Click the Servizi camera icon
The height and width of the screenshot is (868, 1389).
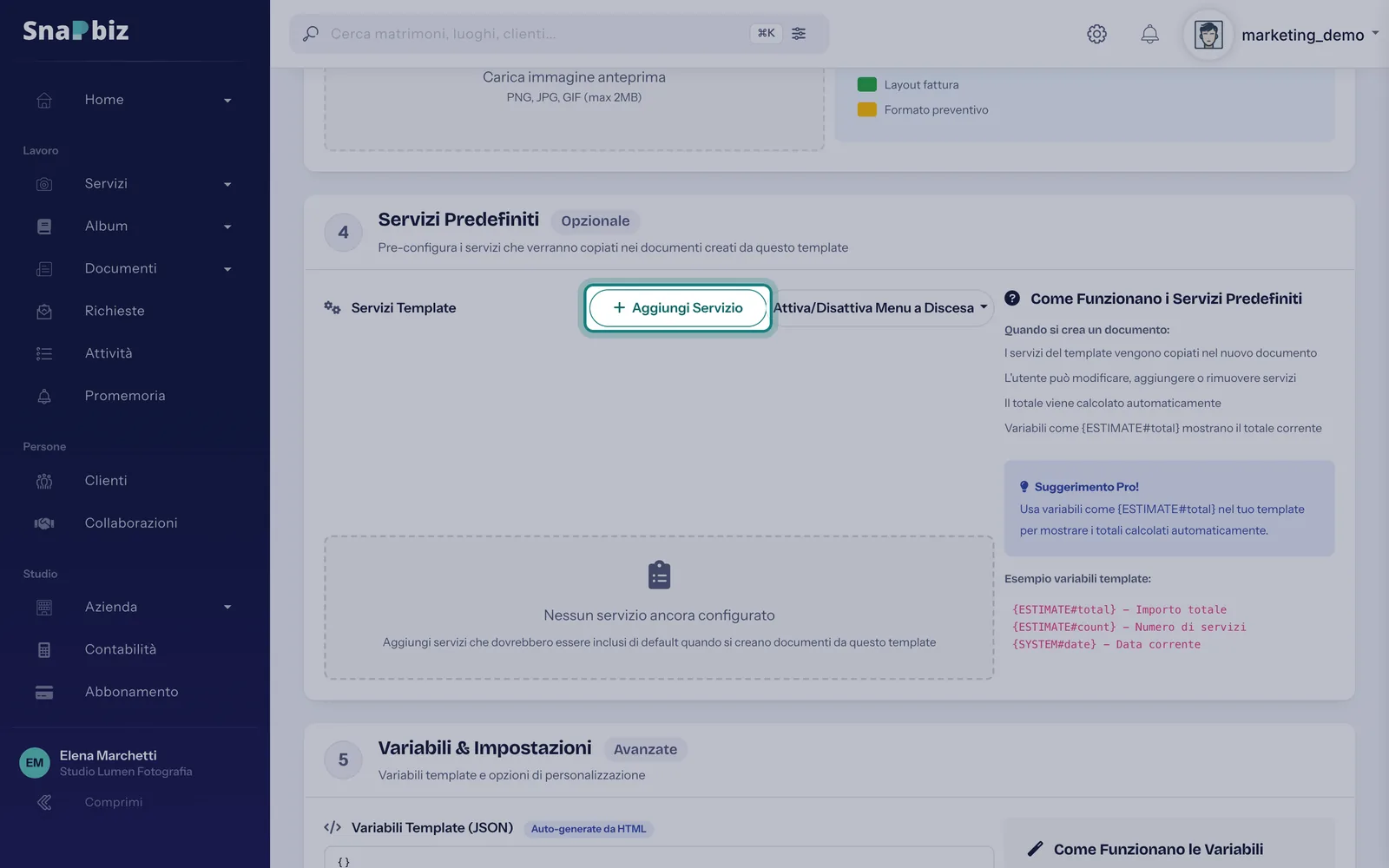pos(44,184)
